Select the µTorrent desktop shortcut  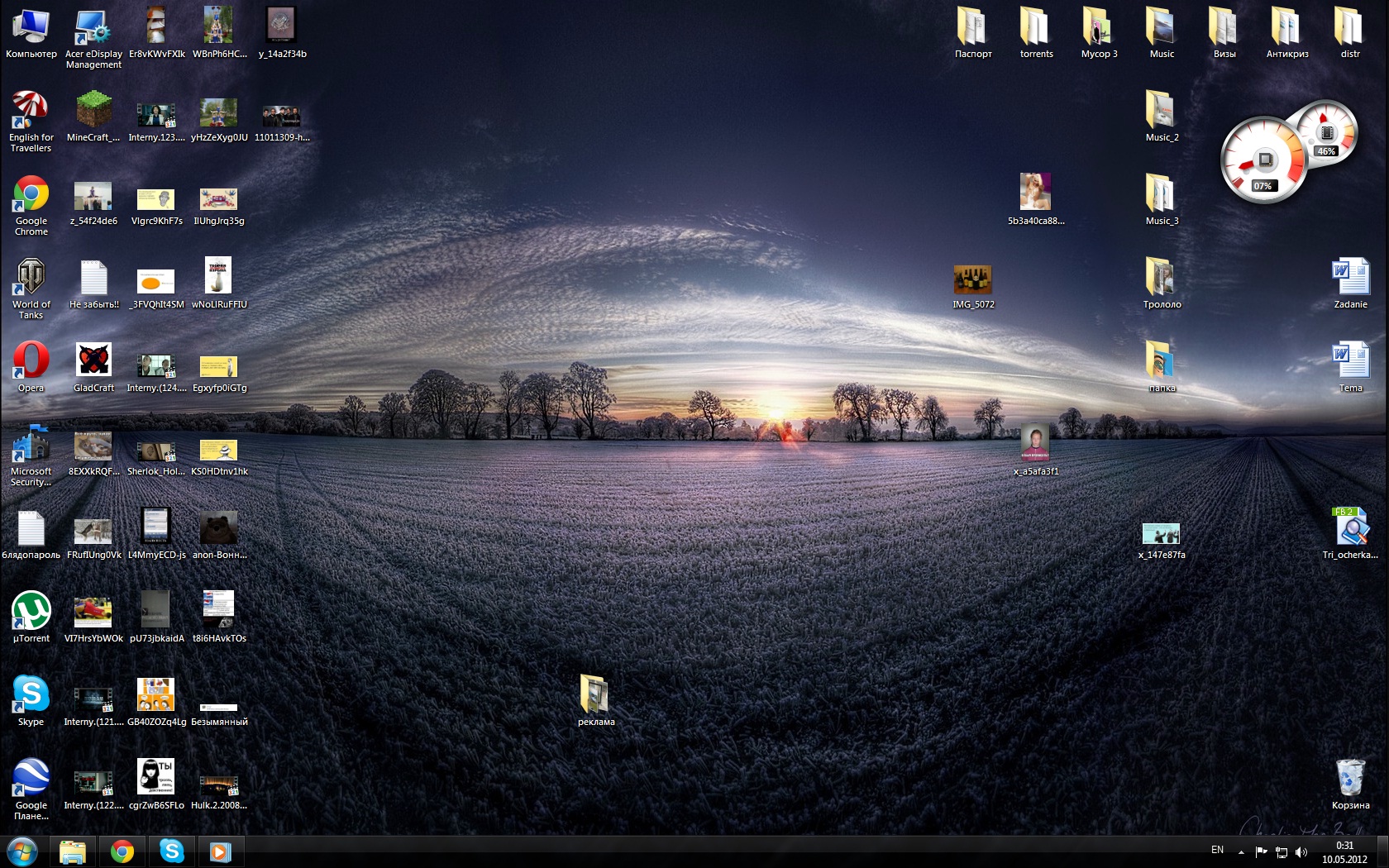tap(31, 612)
